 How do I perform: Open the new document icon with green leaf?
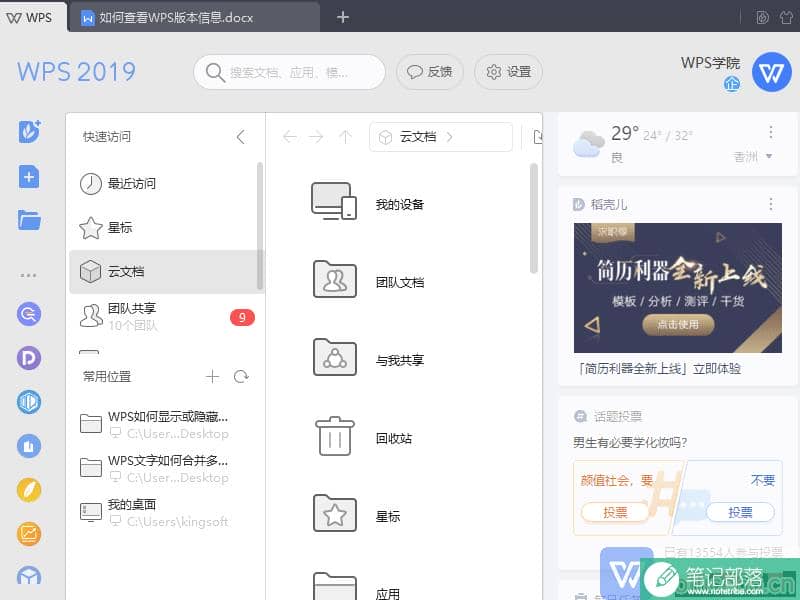click(x=30, y=132)
